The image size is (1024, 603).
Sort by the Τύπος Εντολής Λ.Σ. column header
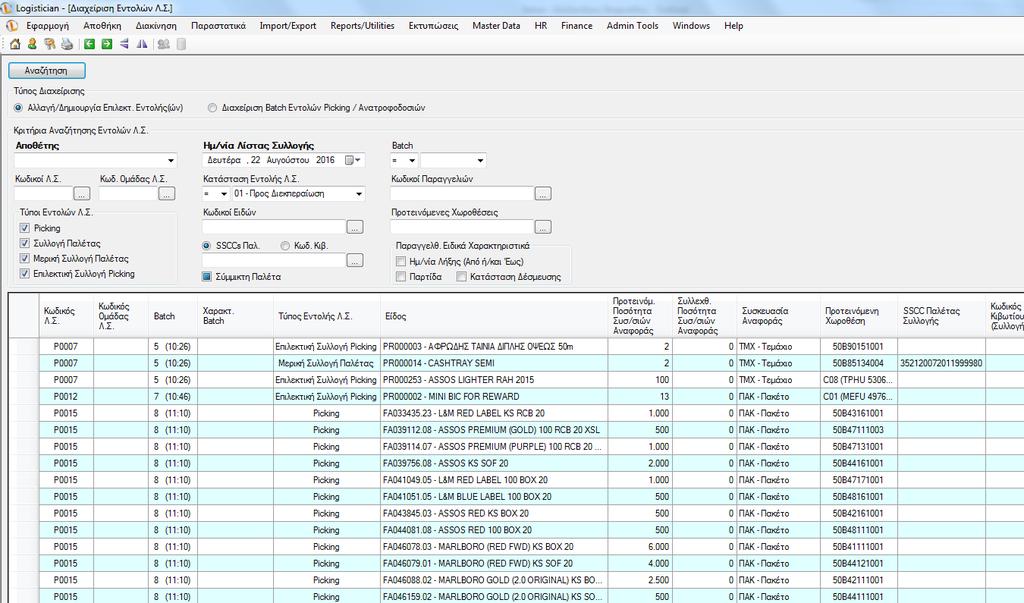pyautogui.click(x=327, y=316)
